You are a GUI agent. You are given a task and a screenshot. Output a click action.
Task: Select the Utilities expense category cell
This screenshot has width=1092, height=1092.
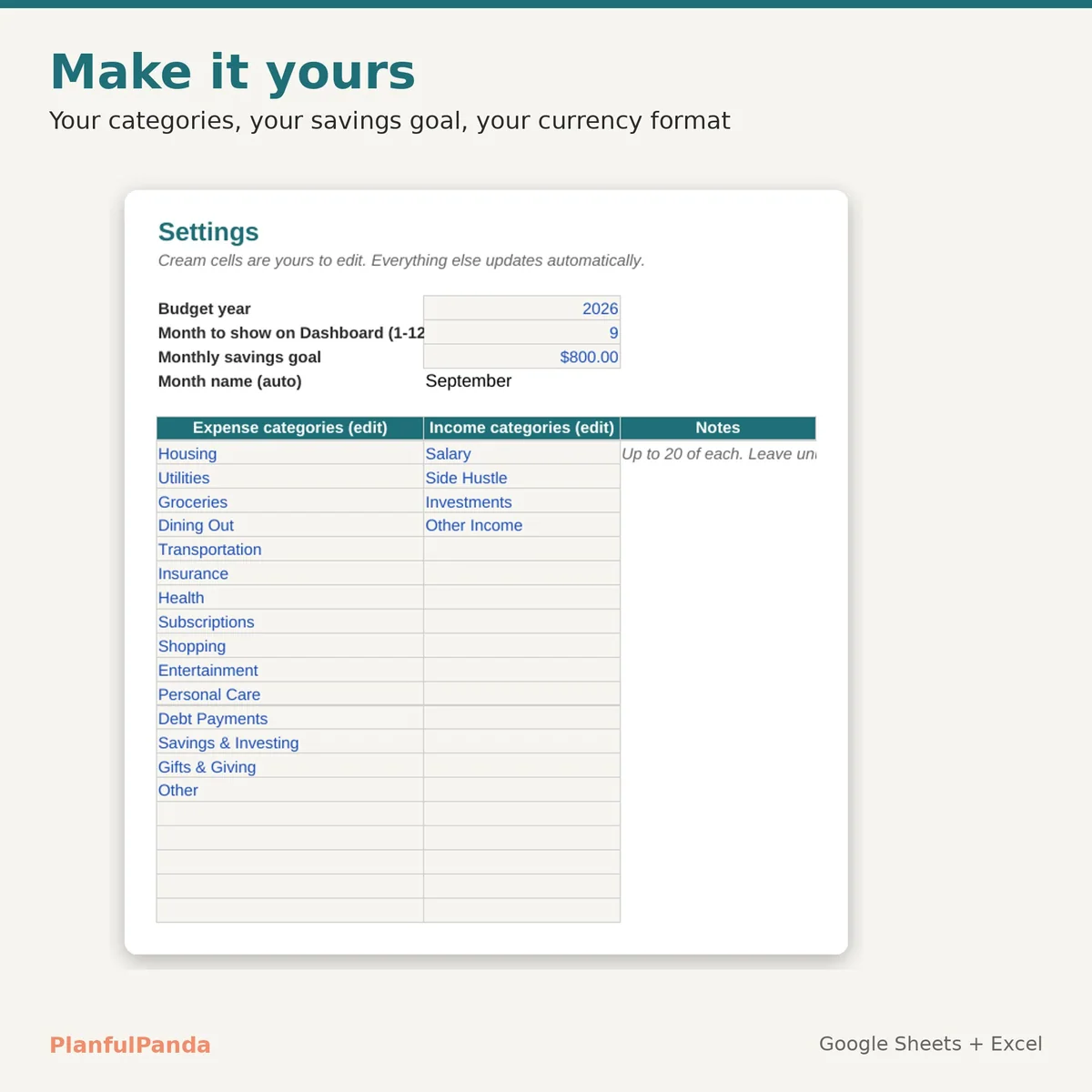290,477
